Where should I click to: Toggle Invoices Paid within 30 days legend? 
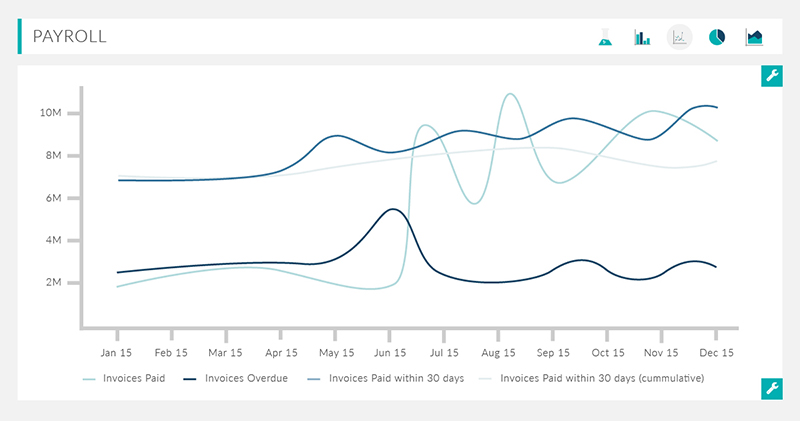(386, 378)
